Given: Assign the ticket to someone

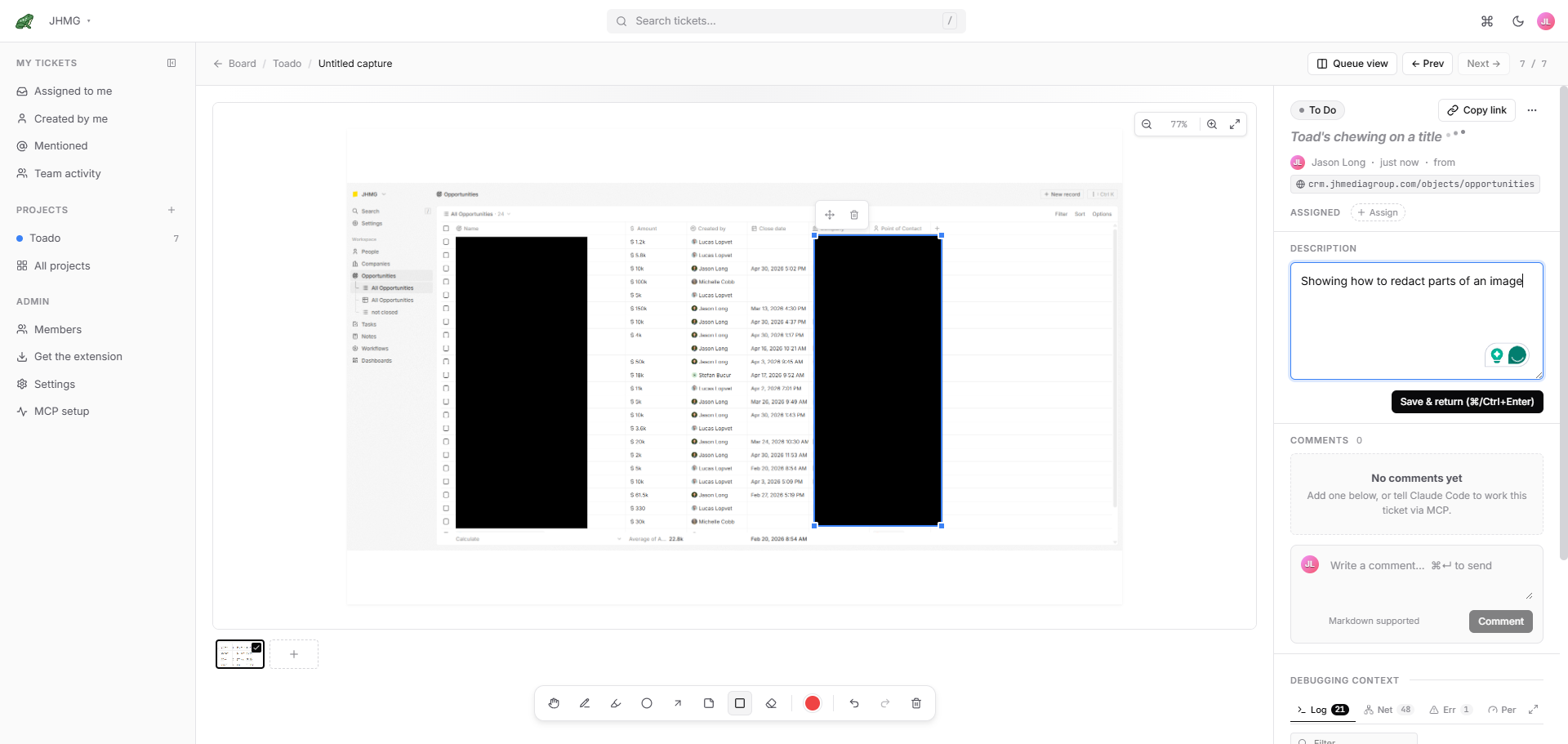Looking at the screenshot, I should [1378, 212].
